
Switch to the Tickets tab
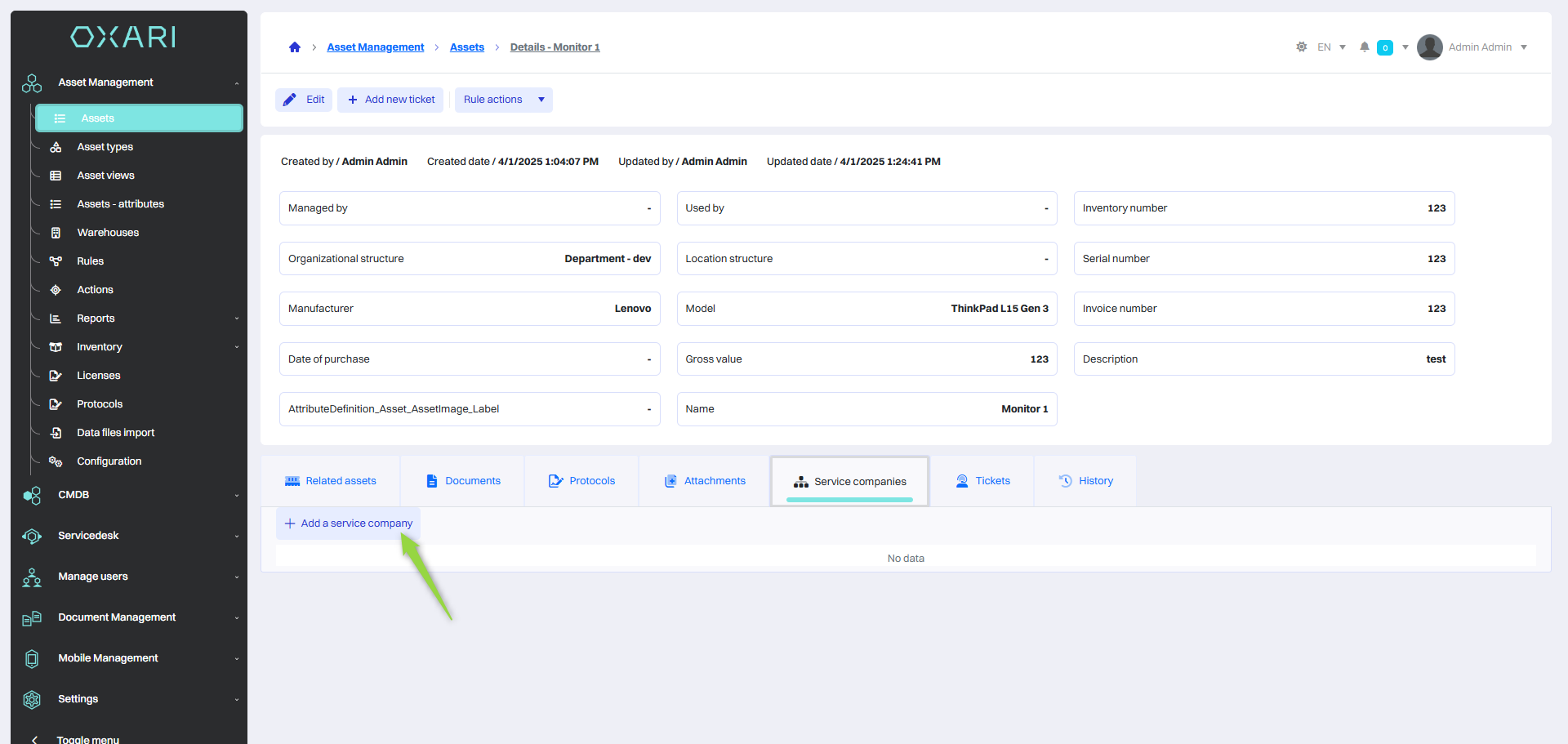tap(983, 481)
